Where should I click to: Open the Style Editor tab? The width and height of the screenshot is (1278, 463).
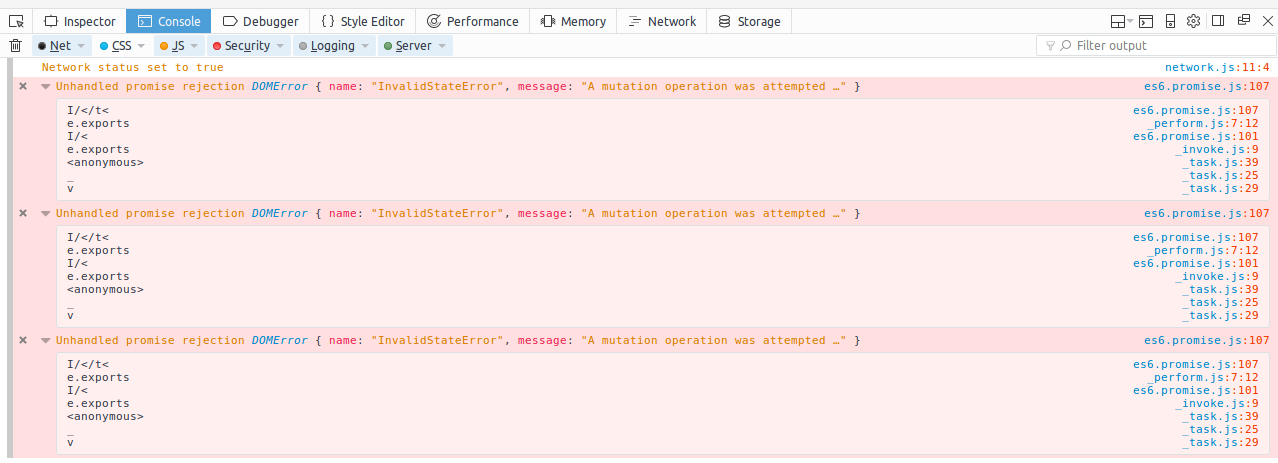[x=363, y=21]
